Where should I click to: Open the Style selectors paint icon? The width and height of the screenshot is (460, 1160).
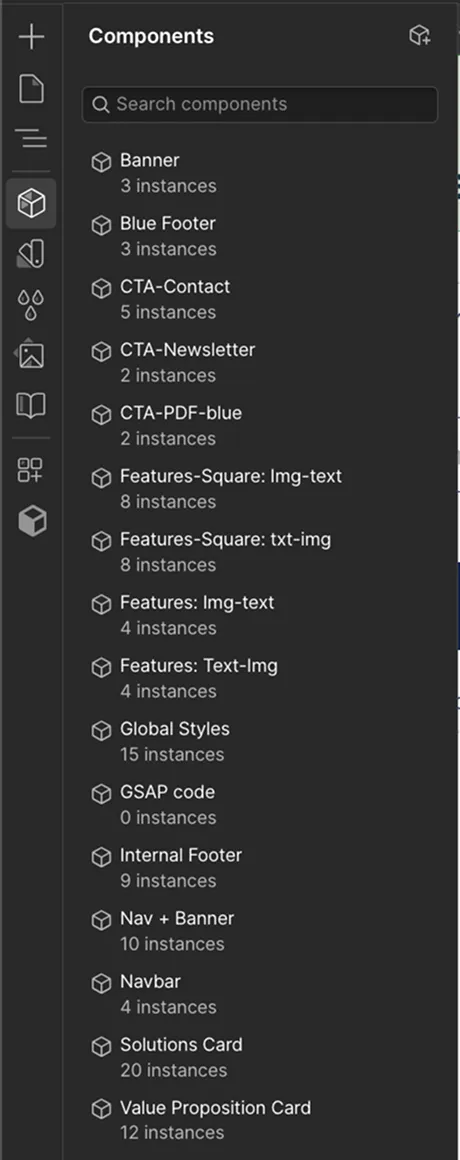click(31, 254)
